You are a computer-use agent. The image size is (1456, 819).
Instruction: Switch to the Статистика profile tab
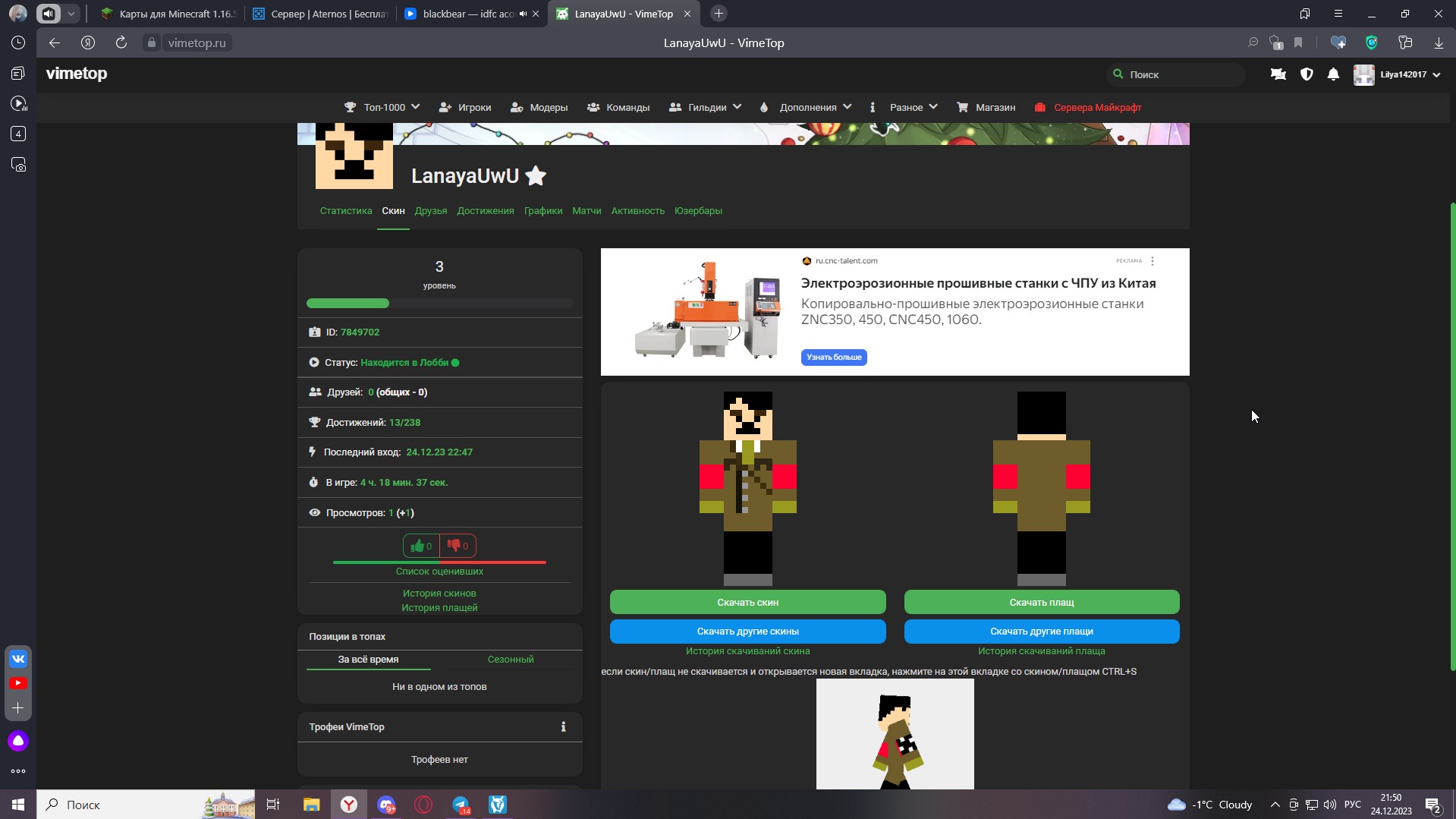(x=346, y=211)
